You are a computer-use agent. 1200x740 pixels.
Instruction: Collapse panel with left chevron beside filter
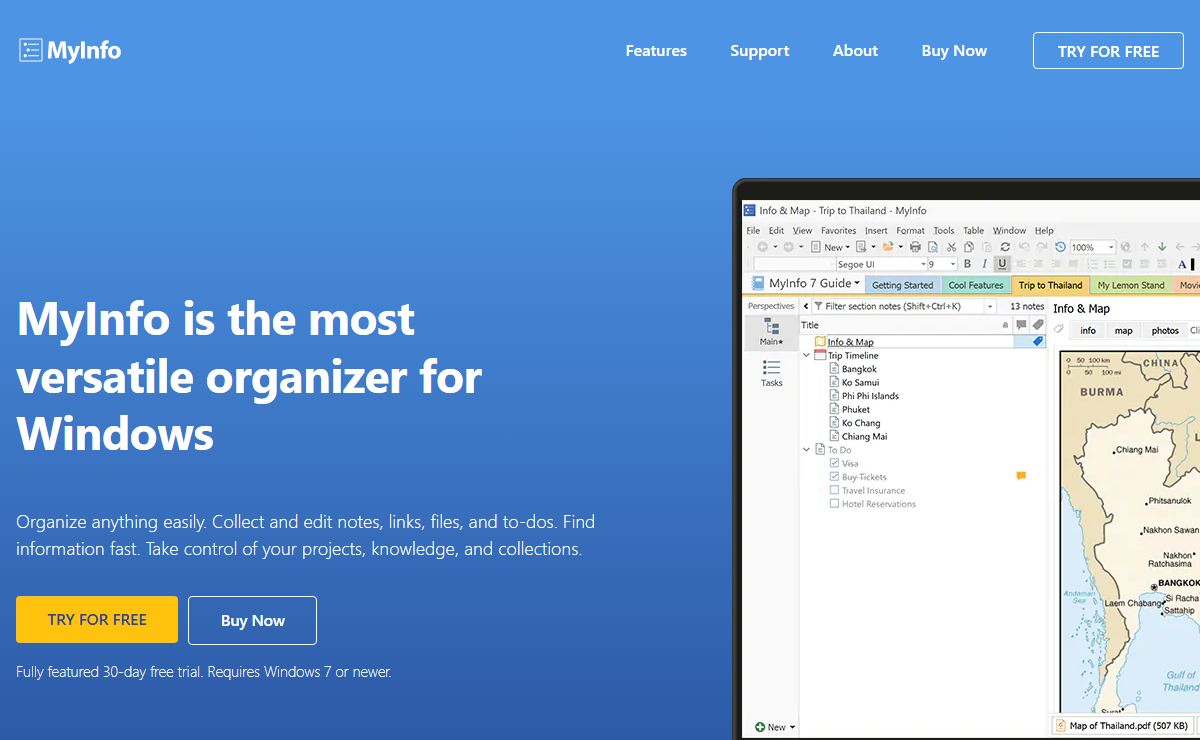point(806,306)
